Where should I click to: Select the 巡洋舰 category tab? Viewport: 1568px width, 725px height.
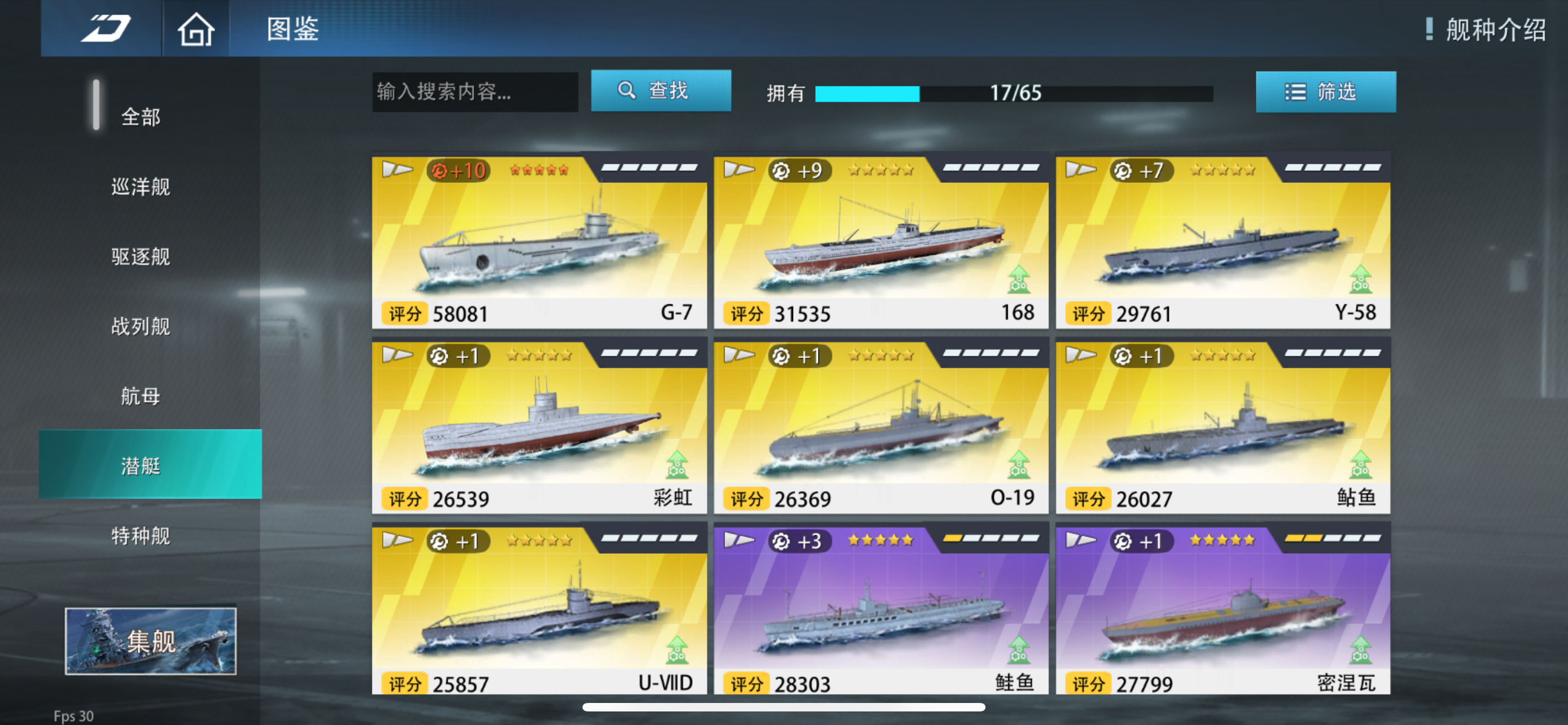pos(141,187)
